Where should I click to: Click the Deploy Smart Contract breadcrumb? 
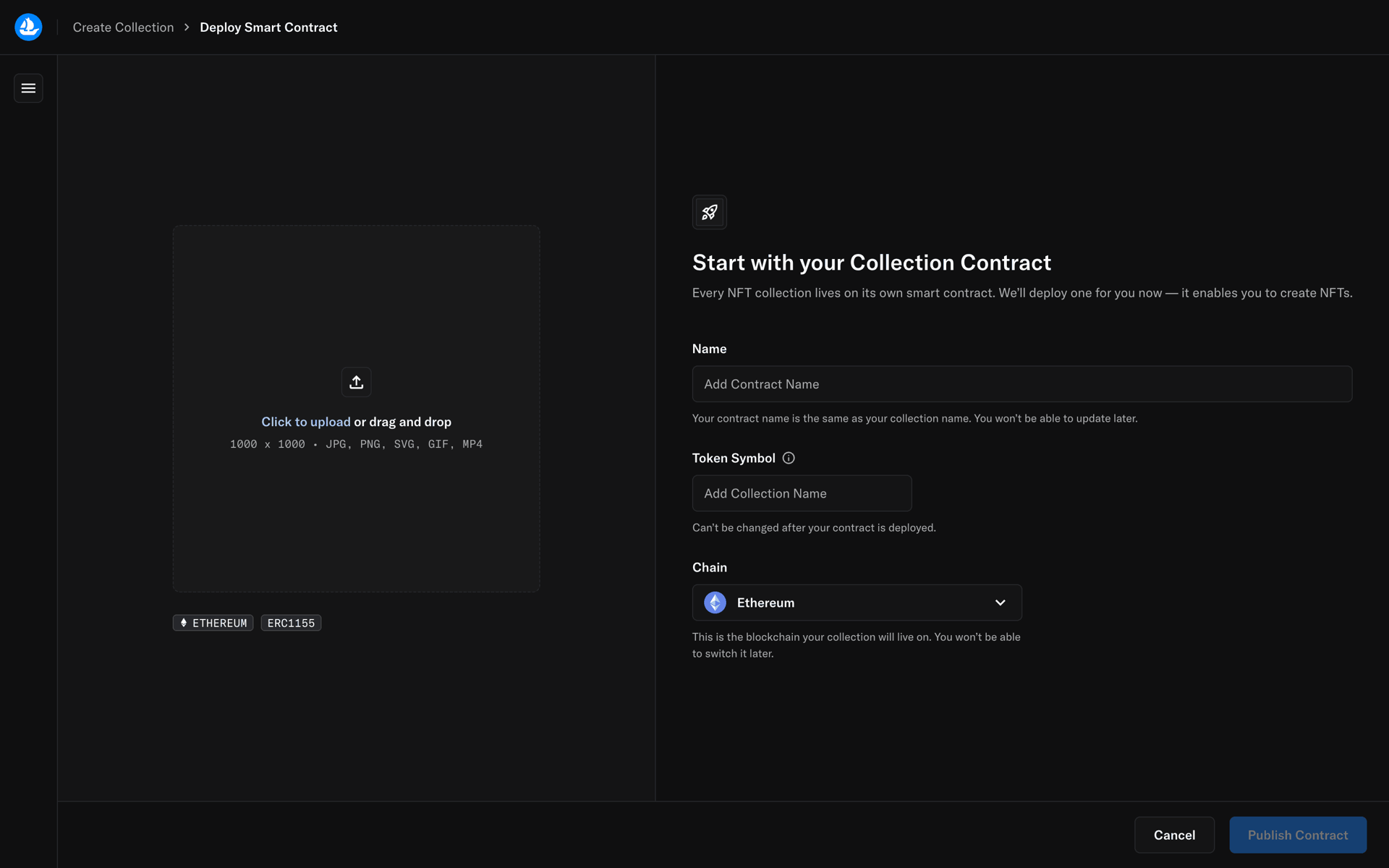268,27
